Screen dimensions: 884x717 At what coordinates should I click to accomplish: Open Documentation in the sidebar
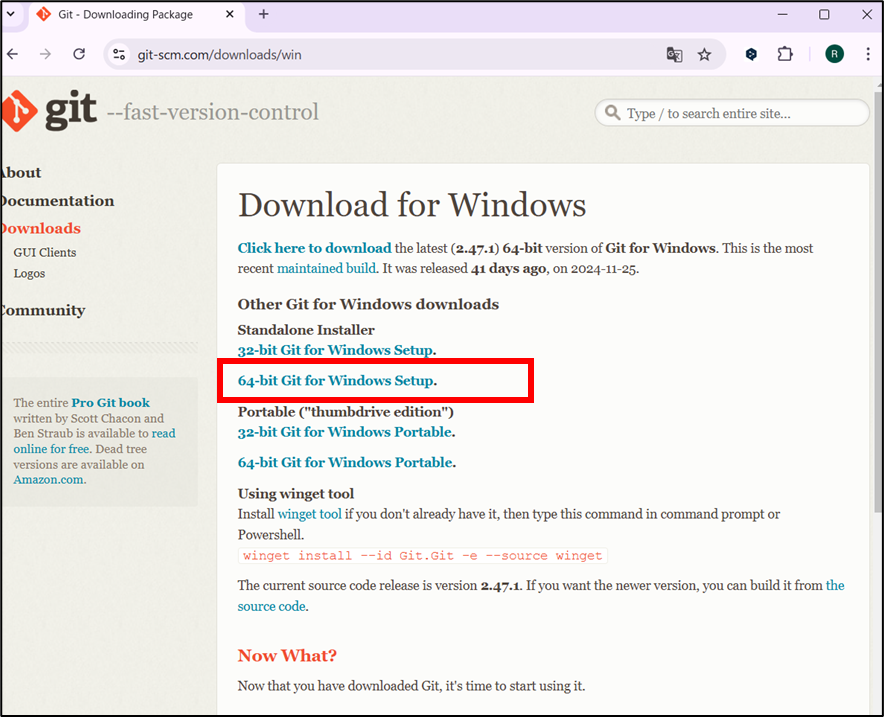(58, 201)
